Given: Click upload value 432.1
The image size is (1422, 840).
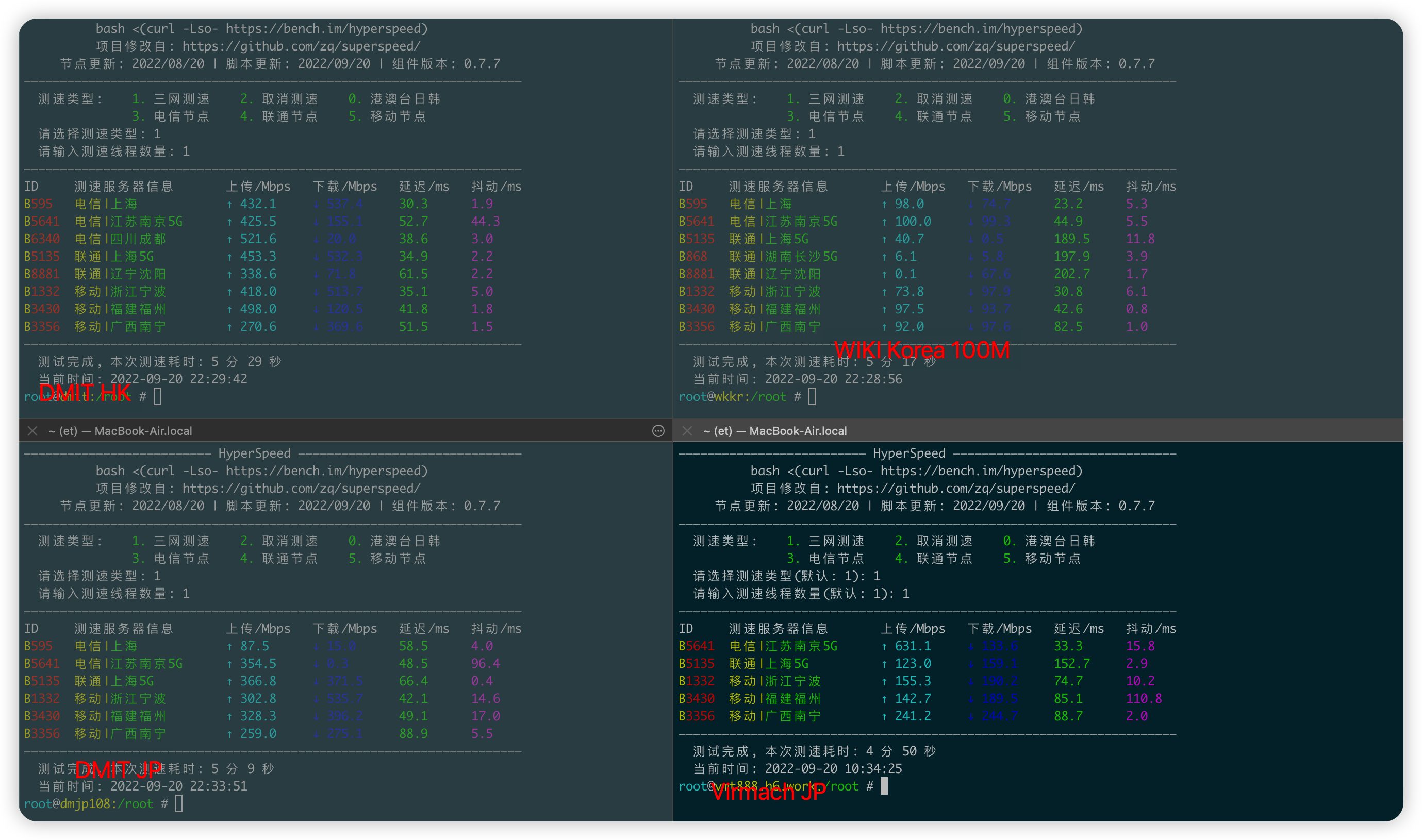Looking at the screenshot, I should [258, 203].
